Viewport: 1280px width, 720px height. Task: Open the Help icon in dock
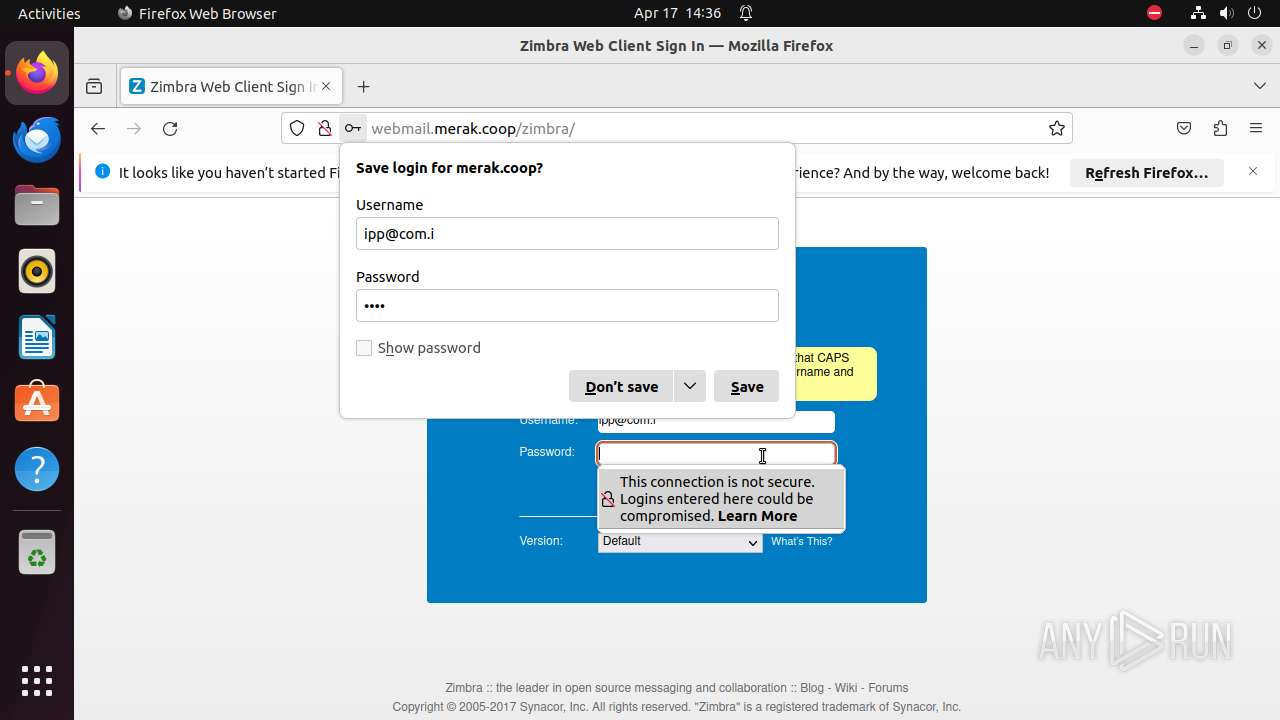[x=37, y=469]
